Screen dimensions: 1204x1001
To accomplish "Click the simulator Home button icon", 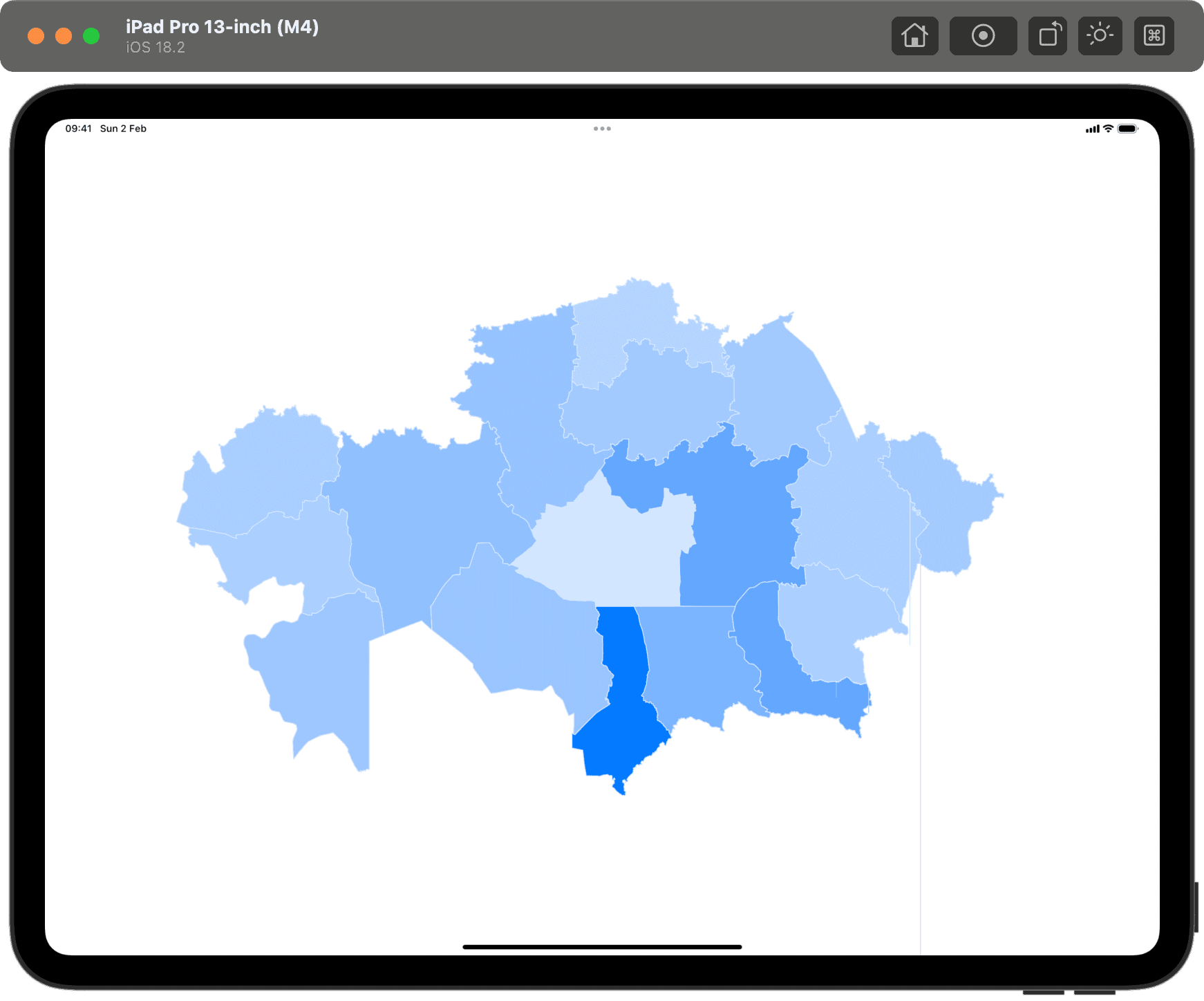I will pyautogui.click(x=914, y=35).
